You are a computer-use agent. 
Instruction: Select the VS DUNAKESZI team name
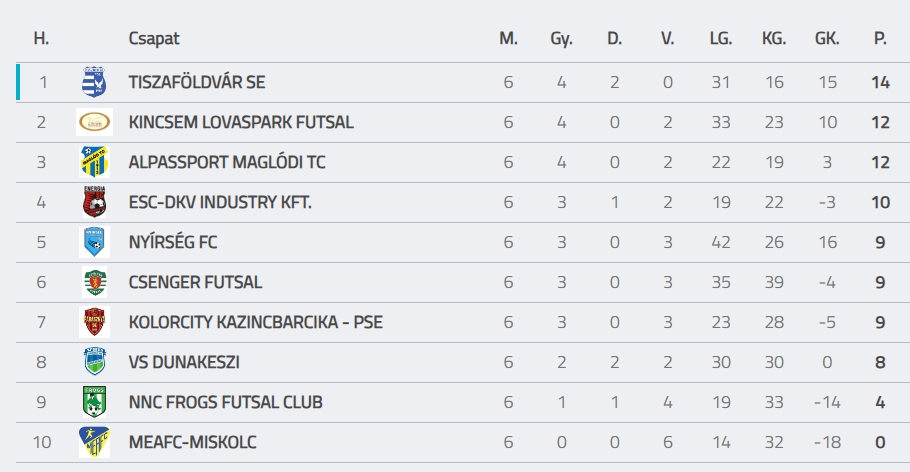pyautogui.click(x=184, y=362)
